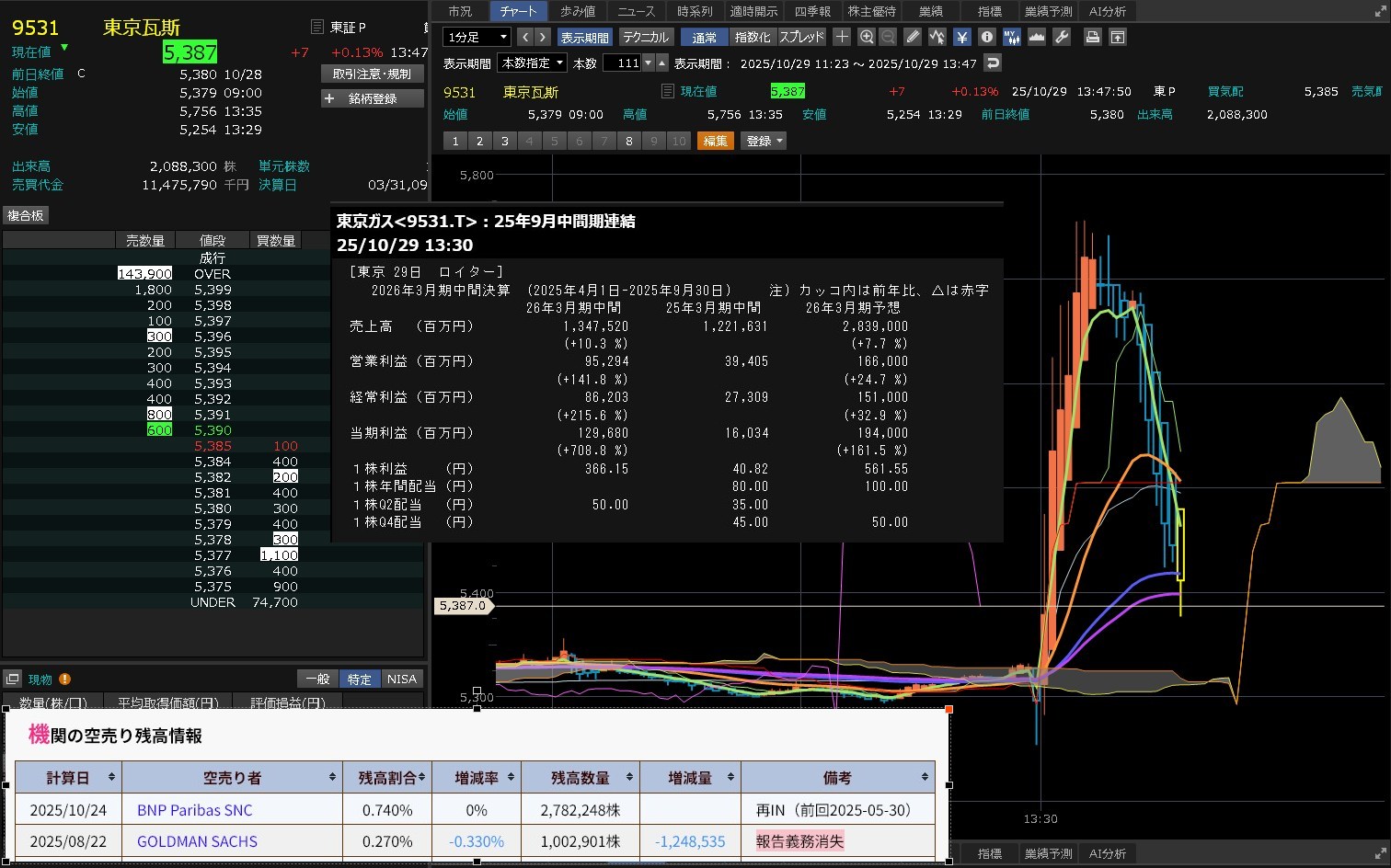Click the crosshair plus icon in chart toolbar

pyautogui.click(x=842, y=37)
